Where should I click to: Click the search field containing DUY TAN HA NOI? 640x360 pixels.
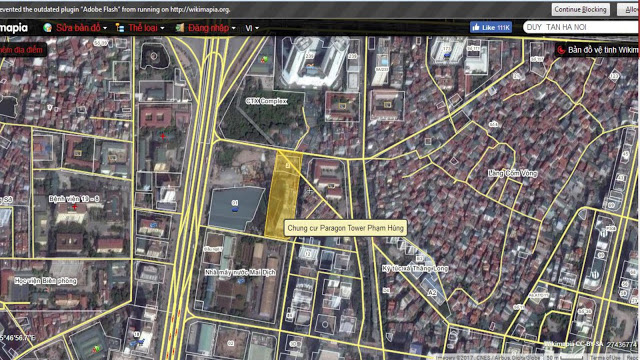[x=581, y=27]
